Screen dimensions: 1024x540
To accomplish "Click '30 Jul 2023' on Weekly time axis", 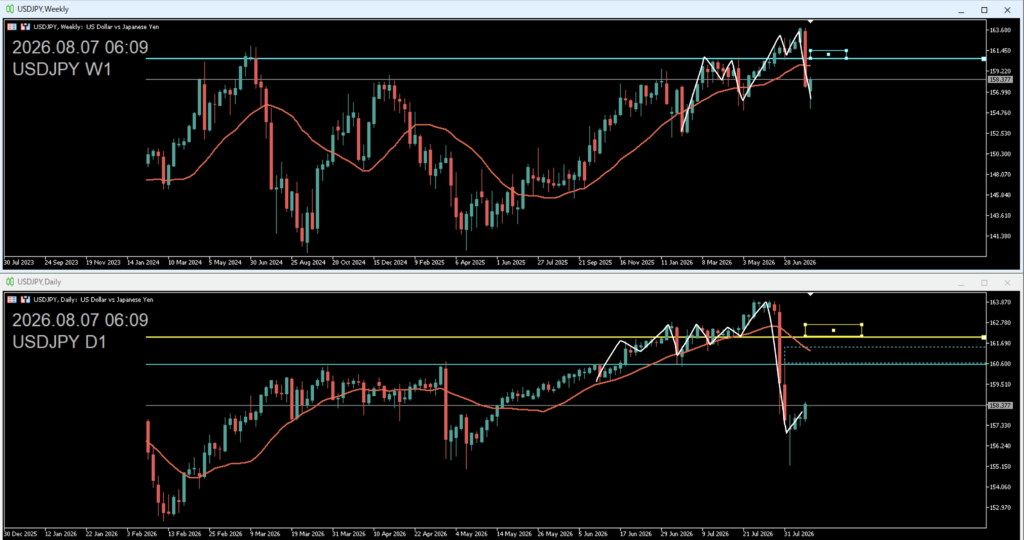I will [x=19, y=262].
